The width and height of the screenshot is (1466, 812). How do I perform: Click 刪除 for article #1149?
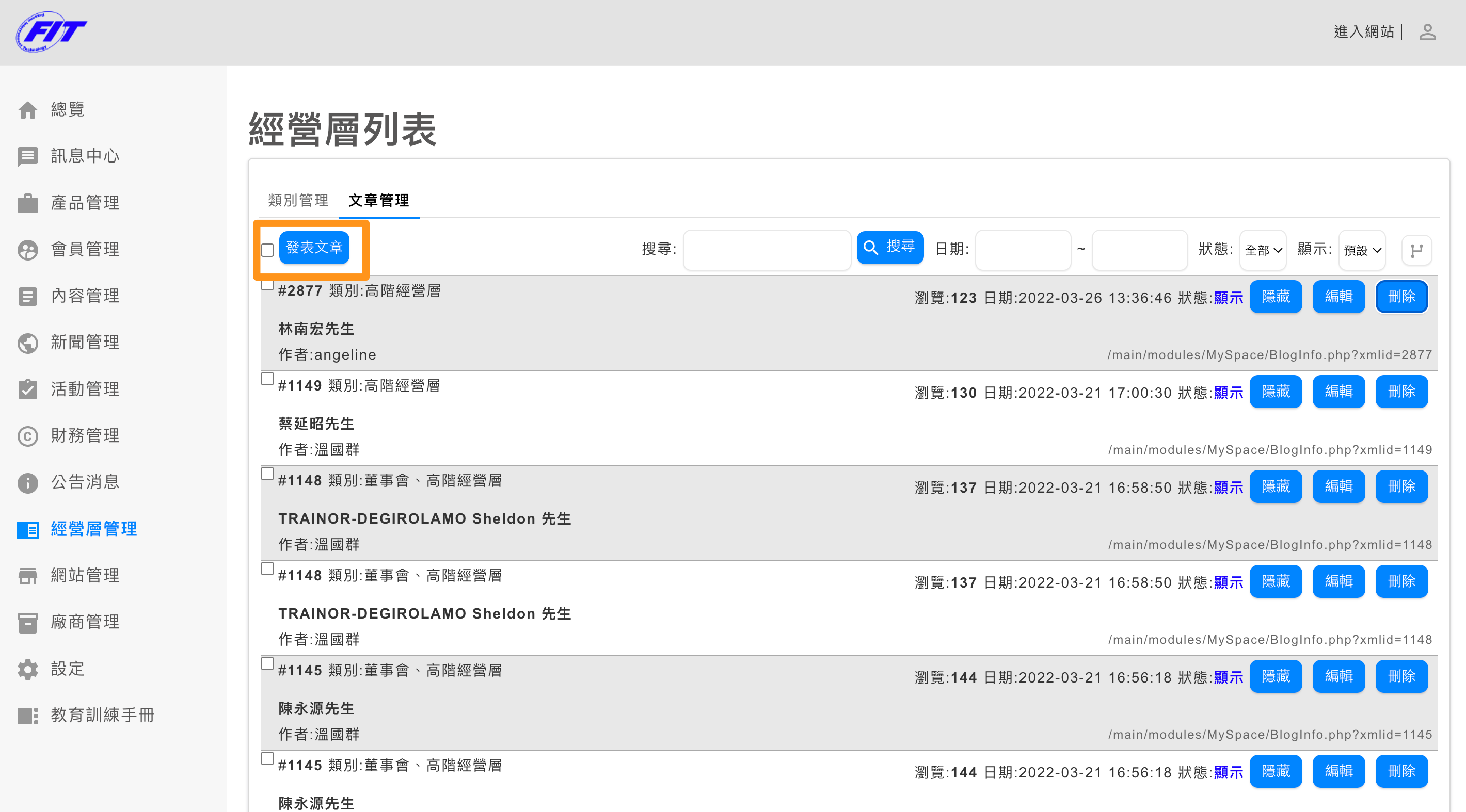[x=1401, y=392]
